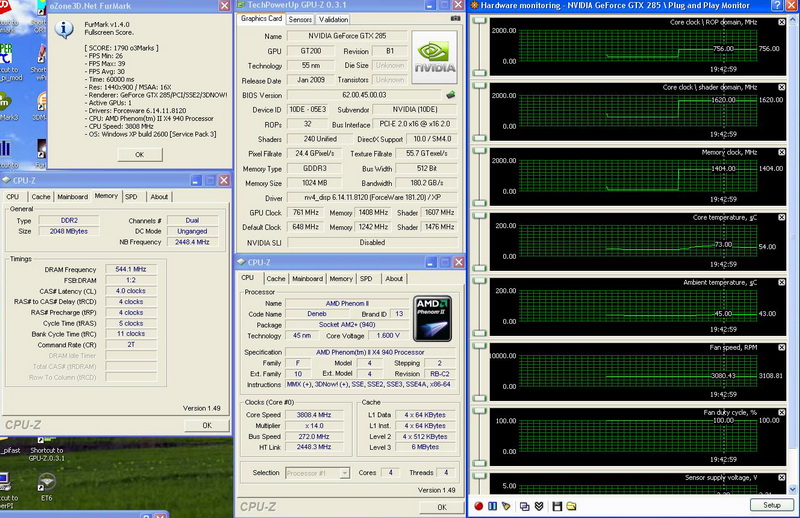Click the GPU-Z camera screenshot icon
This screenshot has width=800, height=518.
pos(455,18)
